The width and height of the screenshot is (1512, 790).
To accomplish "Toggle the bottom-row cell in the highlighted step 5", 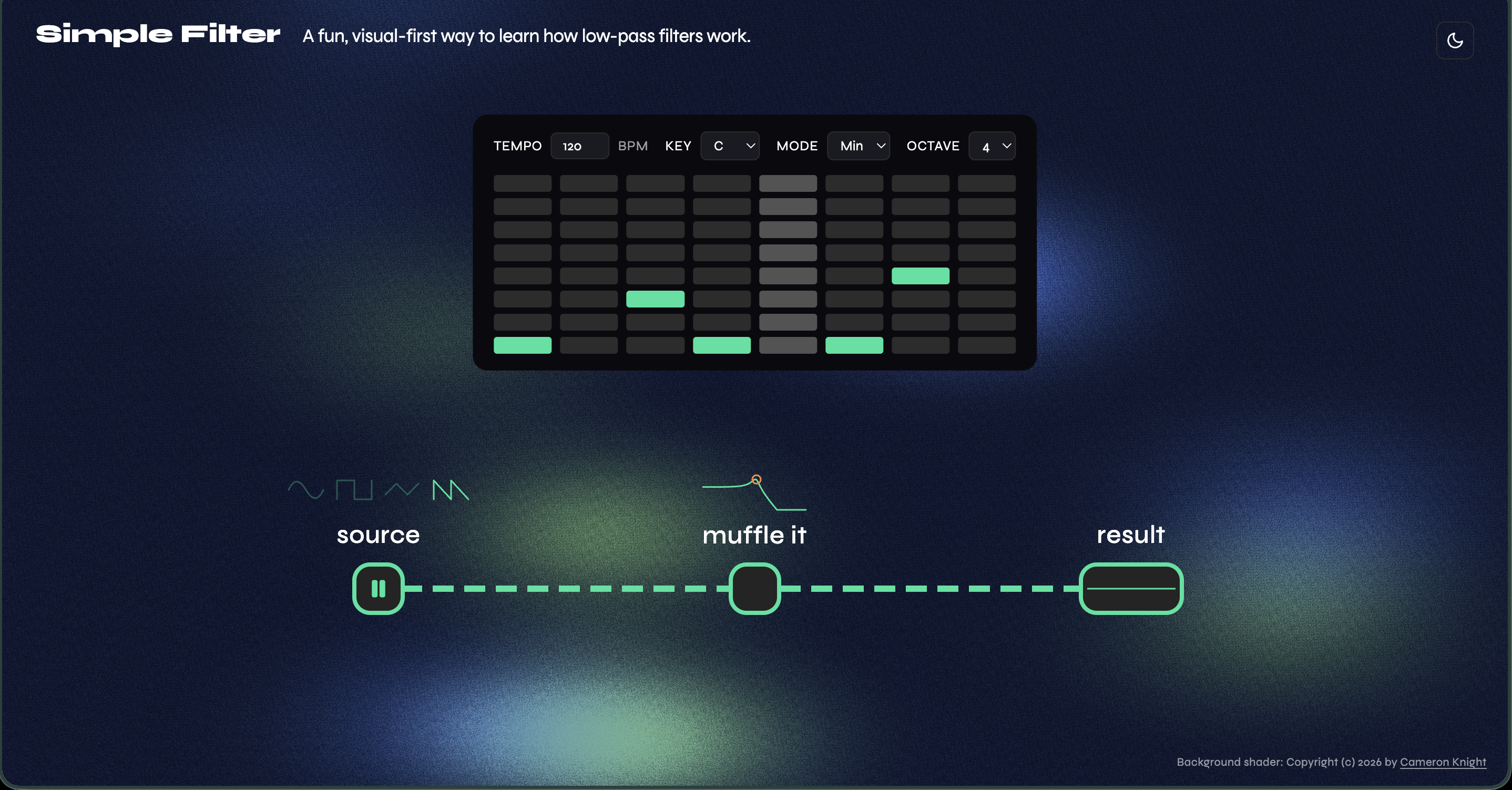I will click(x=788, y=345).
